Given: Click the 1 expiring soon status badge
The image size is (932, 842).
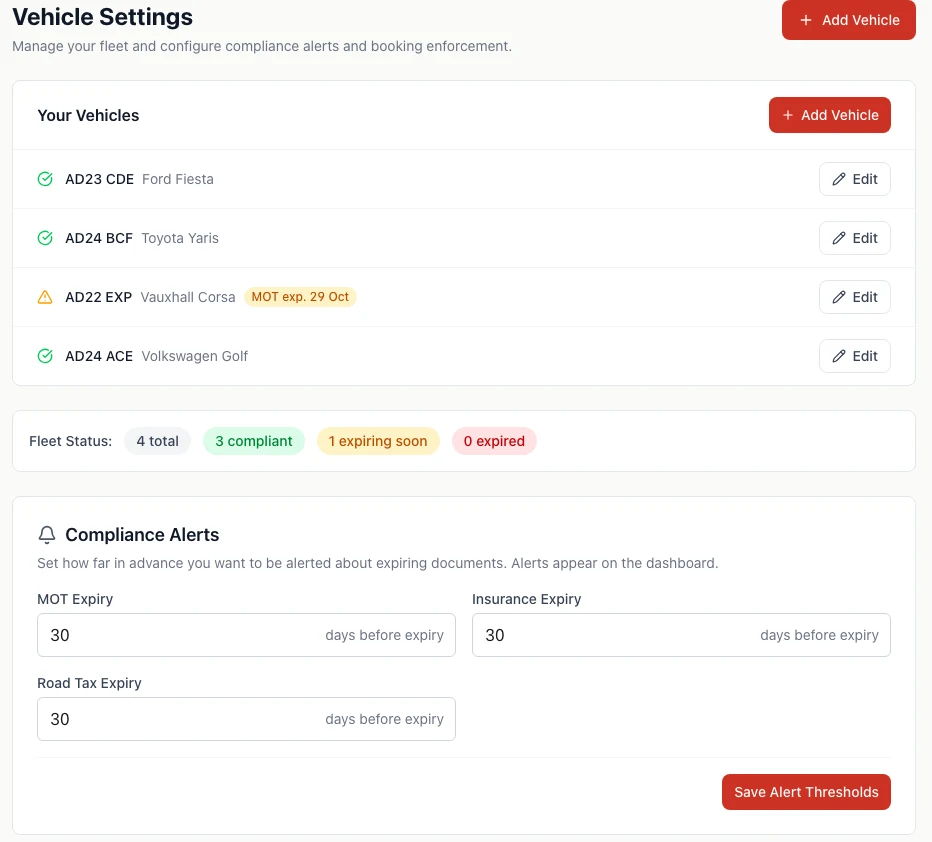Looking at the screenshot, I should point(378,441).
